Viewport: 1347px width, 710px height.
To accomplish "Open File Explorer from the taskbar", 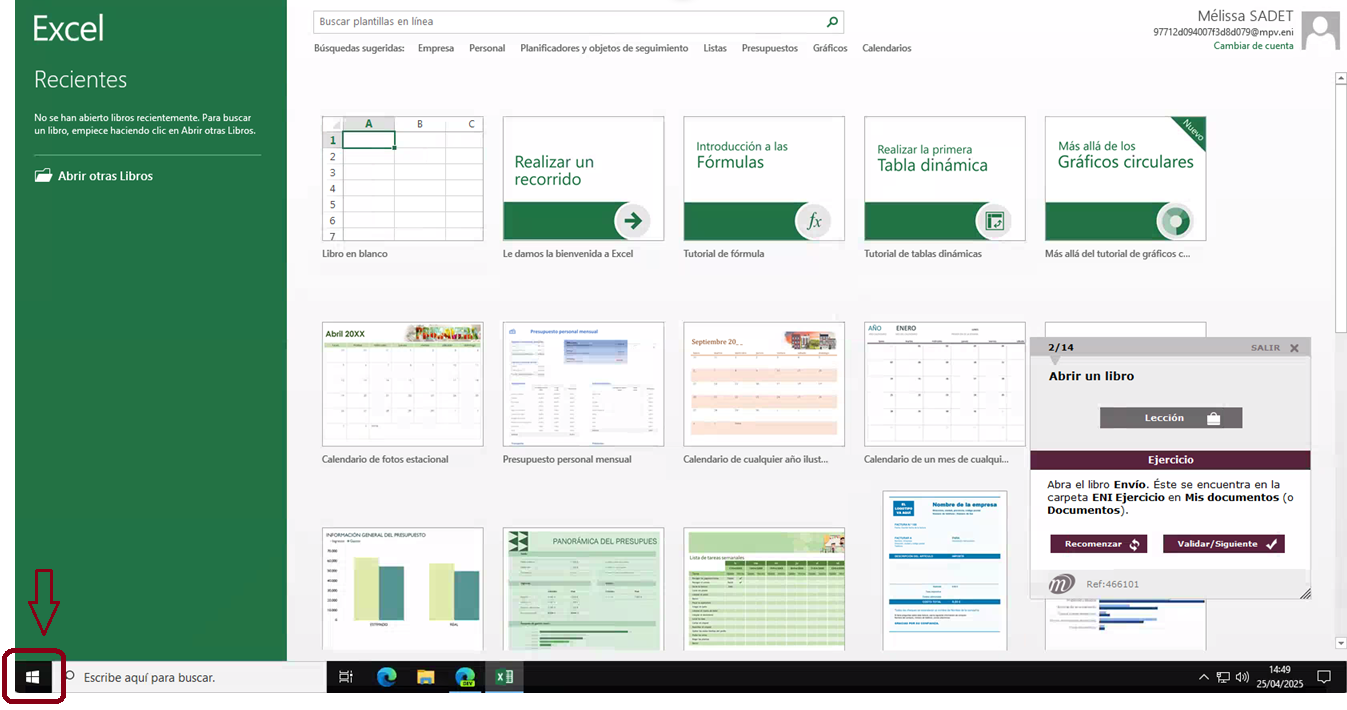I will 426,677.
